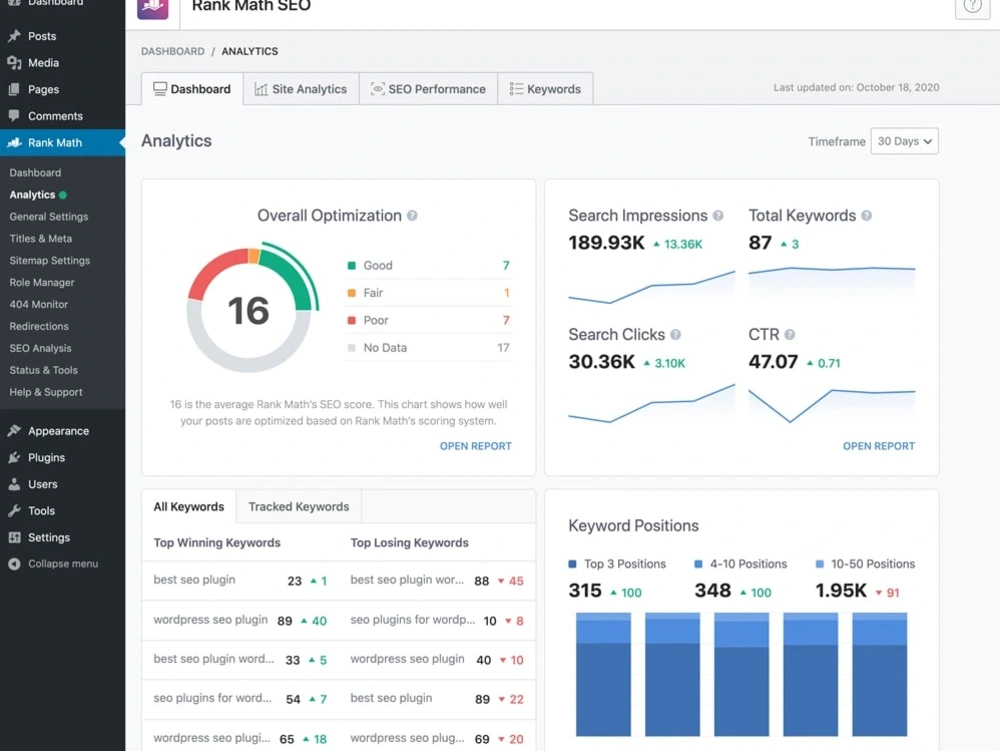1000x751 pixels.
Task: Click the Search Impressions line chart
Action: click(651, 285)
